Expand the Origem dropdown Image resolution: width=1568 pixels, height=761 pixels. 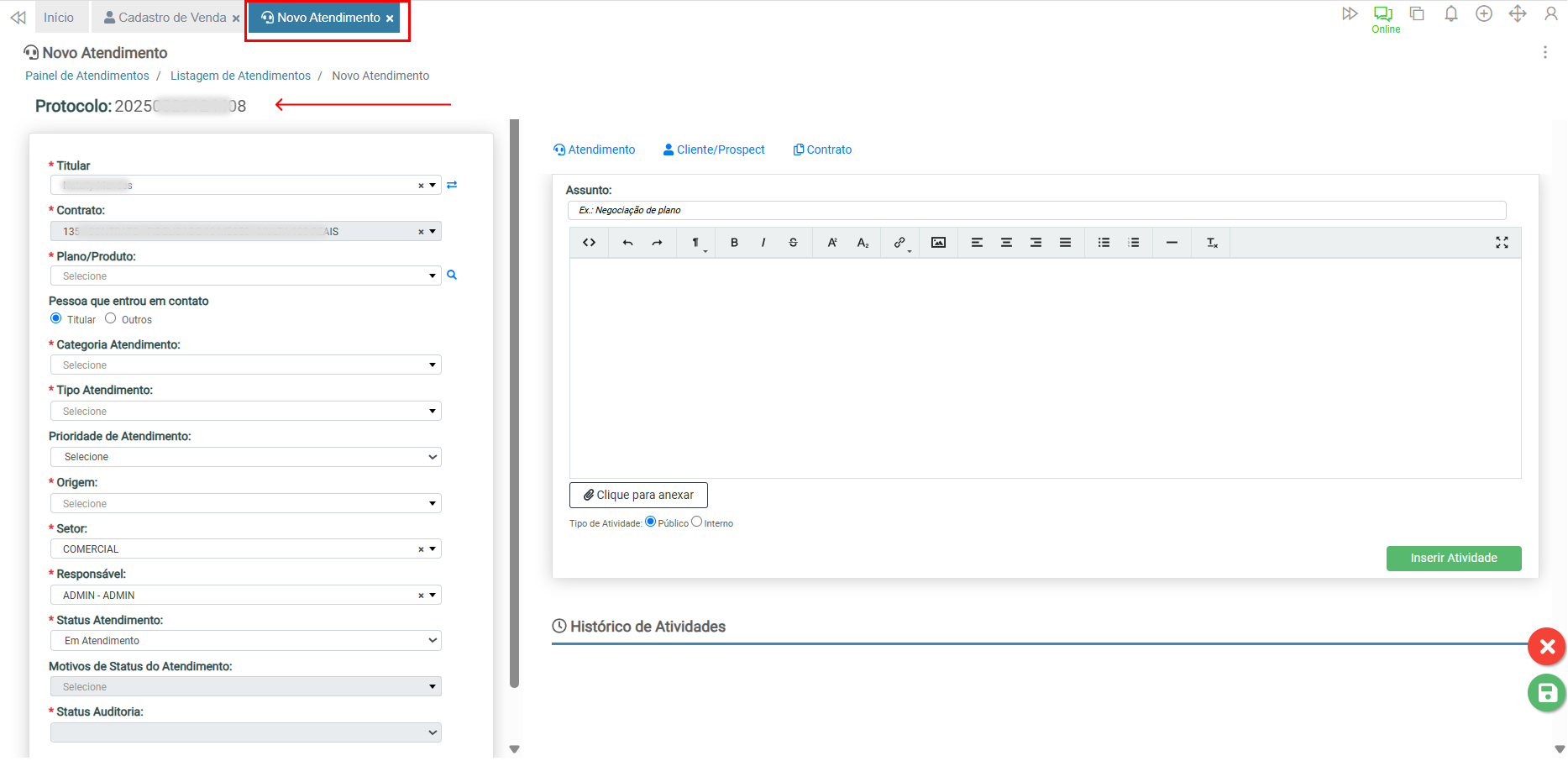245,504
